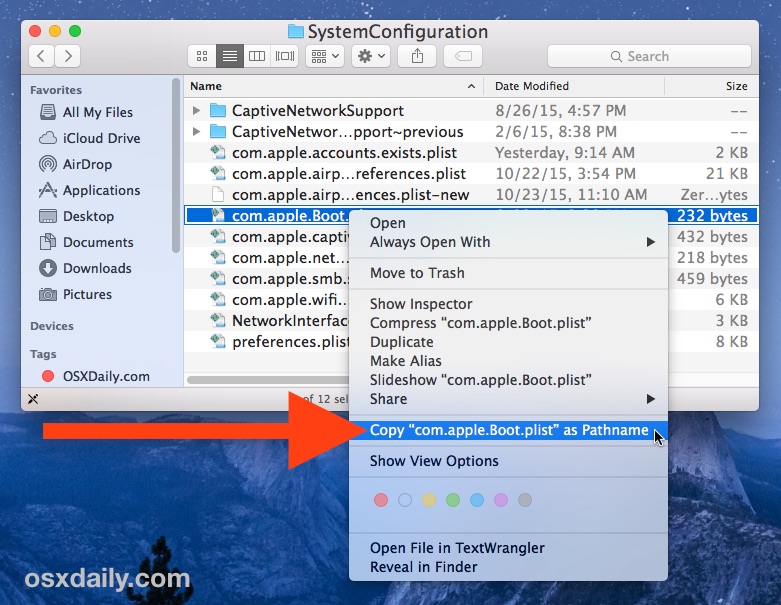Image resolution: width=781 pixels, height=605 pixels.
Task: Go forward with the right chevron button
Action: (68, 56)
